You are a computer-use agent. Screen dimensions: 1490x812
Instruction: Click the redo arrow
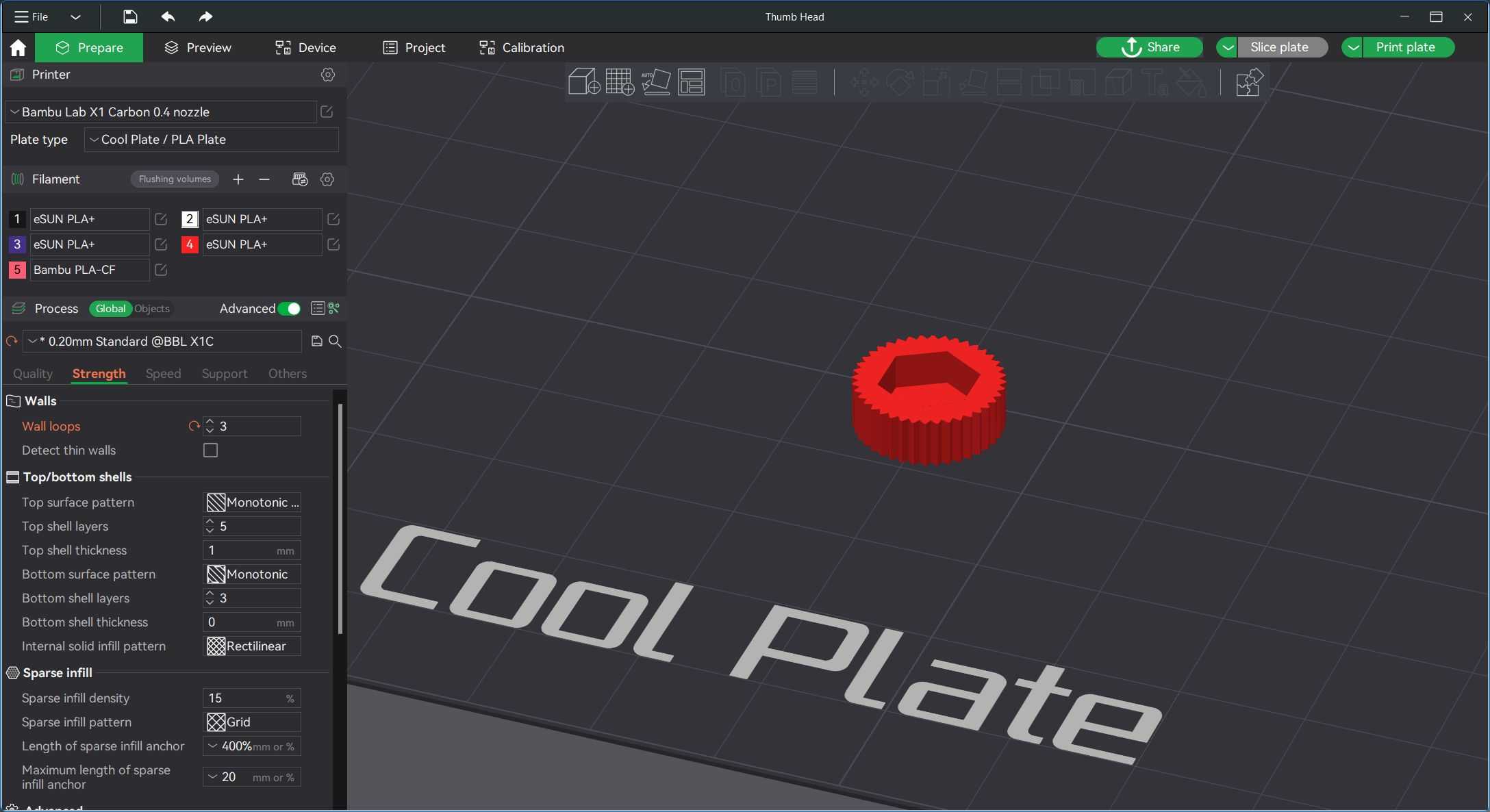coord(205,16)
